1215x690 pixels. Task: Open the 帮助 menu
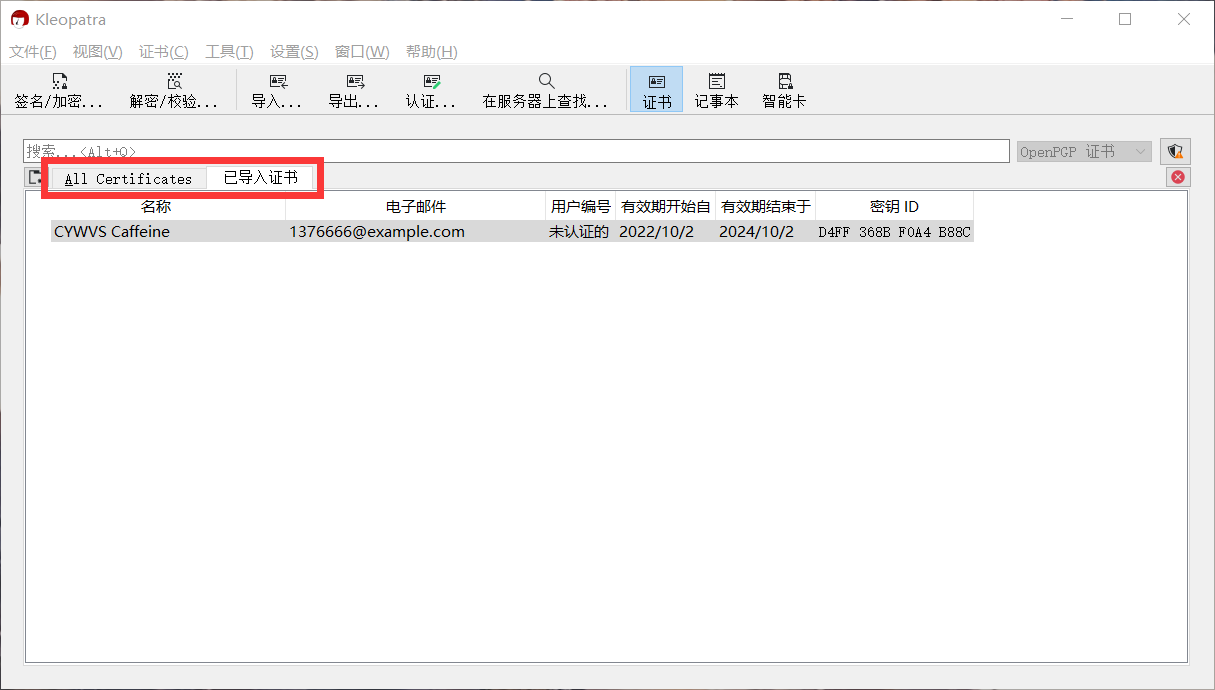(x=431, y=51)
